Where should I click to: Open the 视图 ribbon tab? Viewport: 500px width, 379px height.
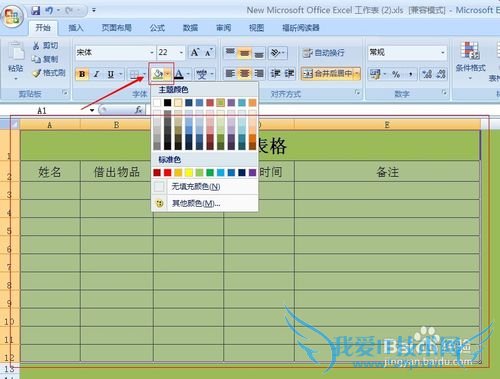click(x=256, y=28)
